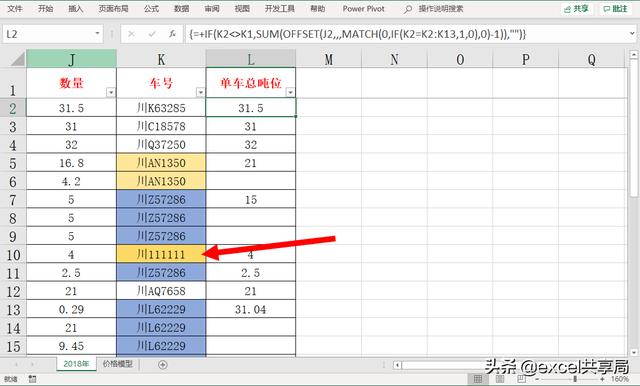Click the cancel X icon in formula bar
640x386 pixels.
(x=131, y=34)
